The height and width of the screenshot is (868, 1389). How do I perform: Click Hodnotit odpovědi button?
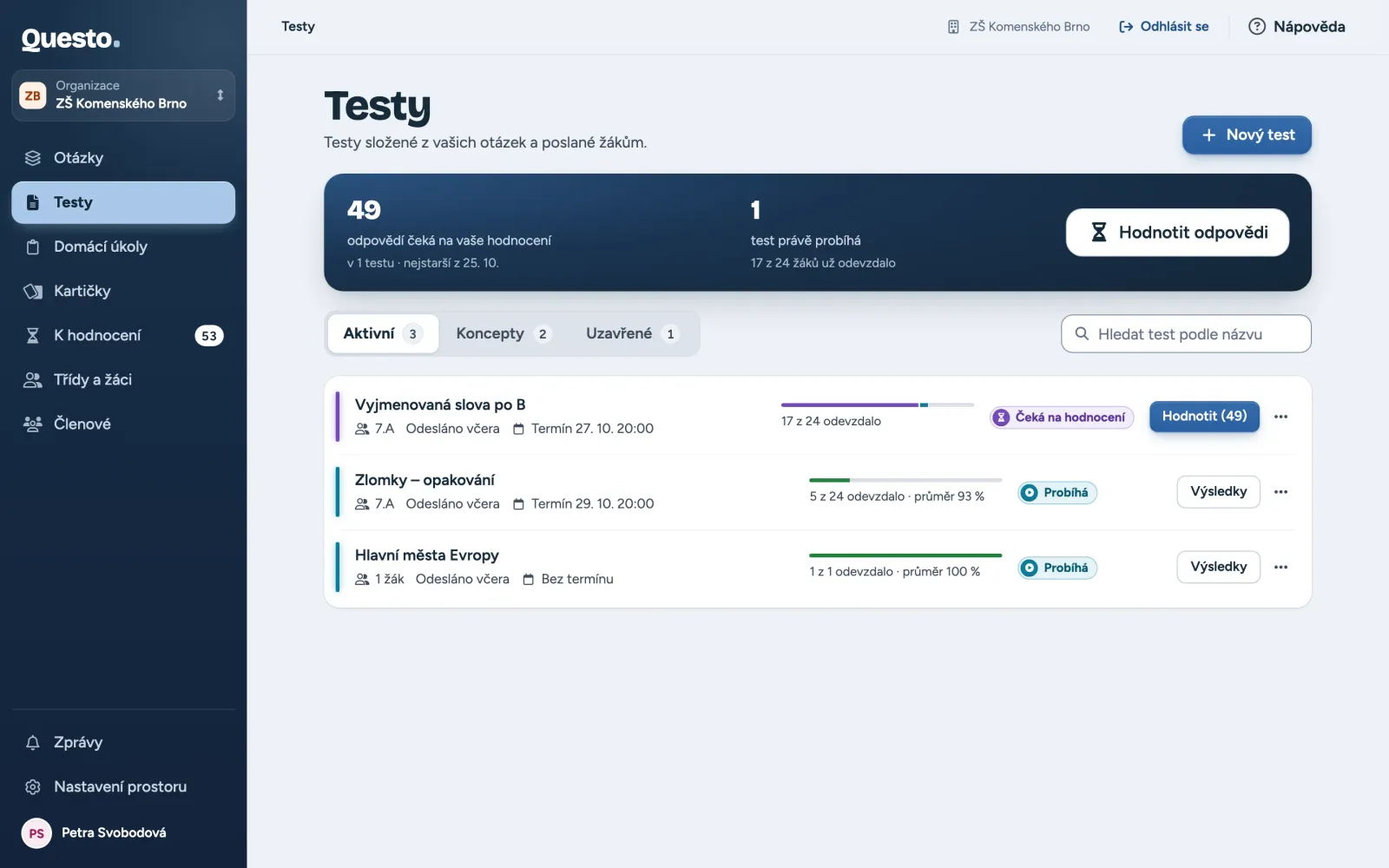pyautogui.click(x=1177, y=233)
